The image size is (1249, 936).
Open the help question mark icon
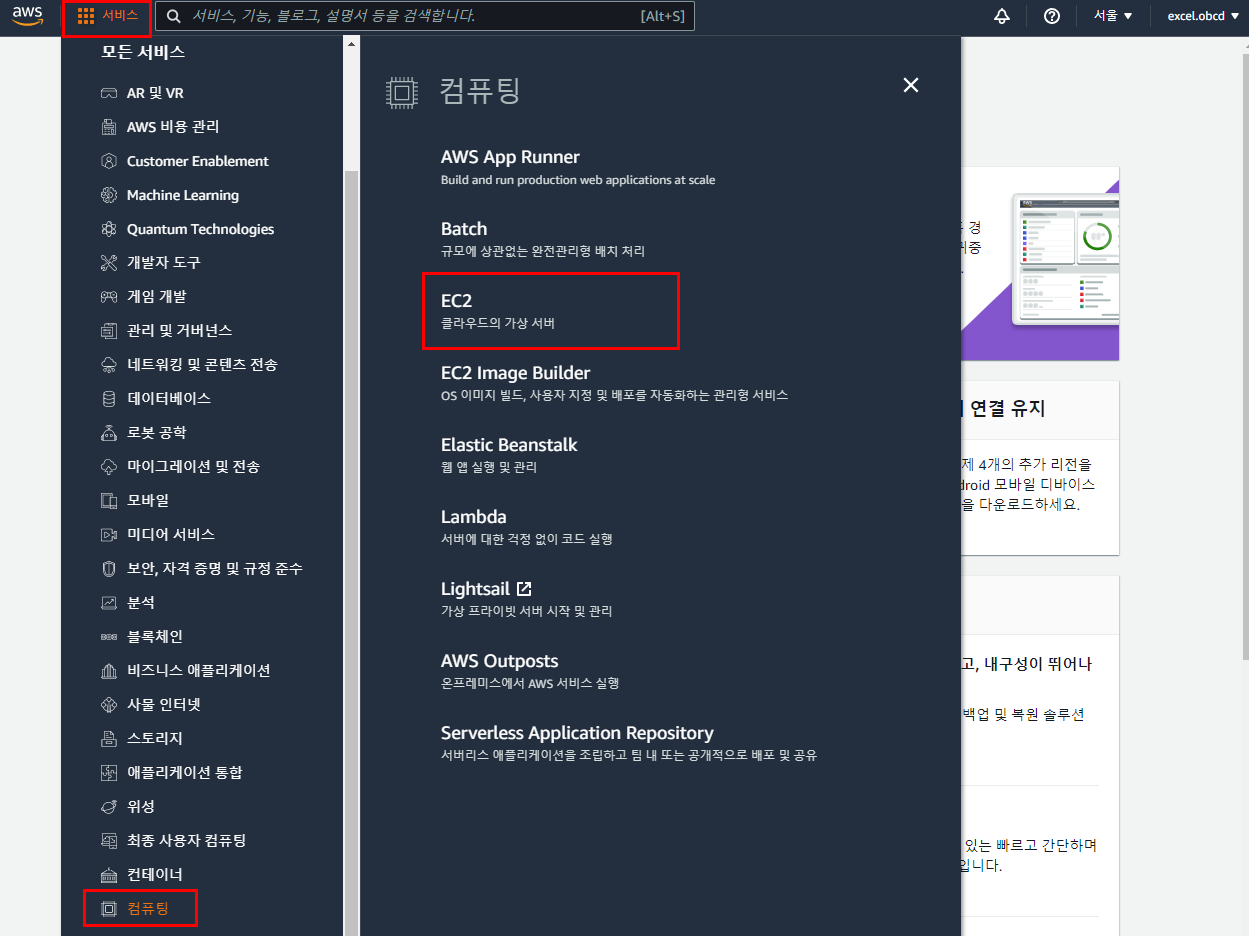(1051, 16)
